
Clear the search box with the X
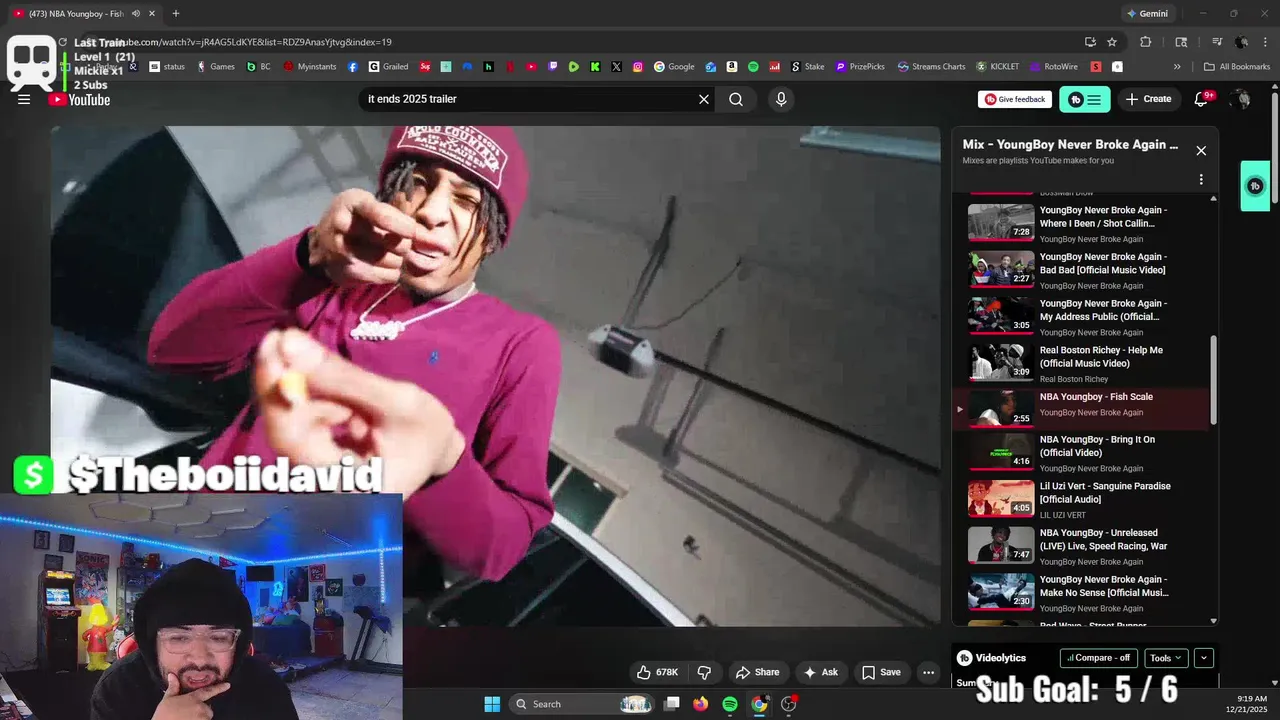point(704,99)
